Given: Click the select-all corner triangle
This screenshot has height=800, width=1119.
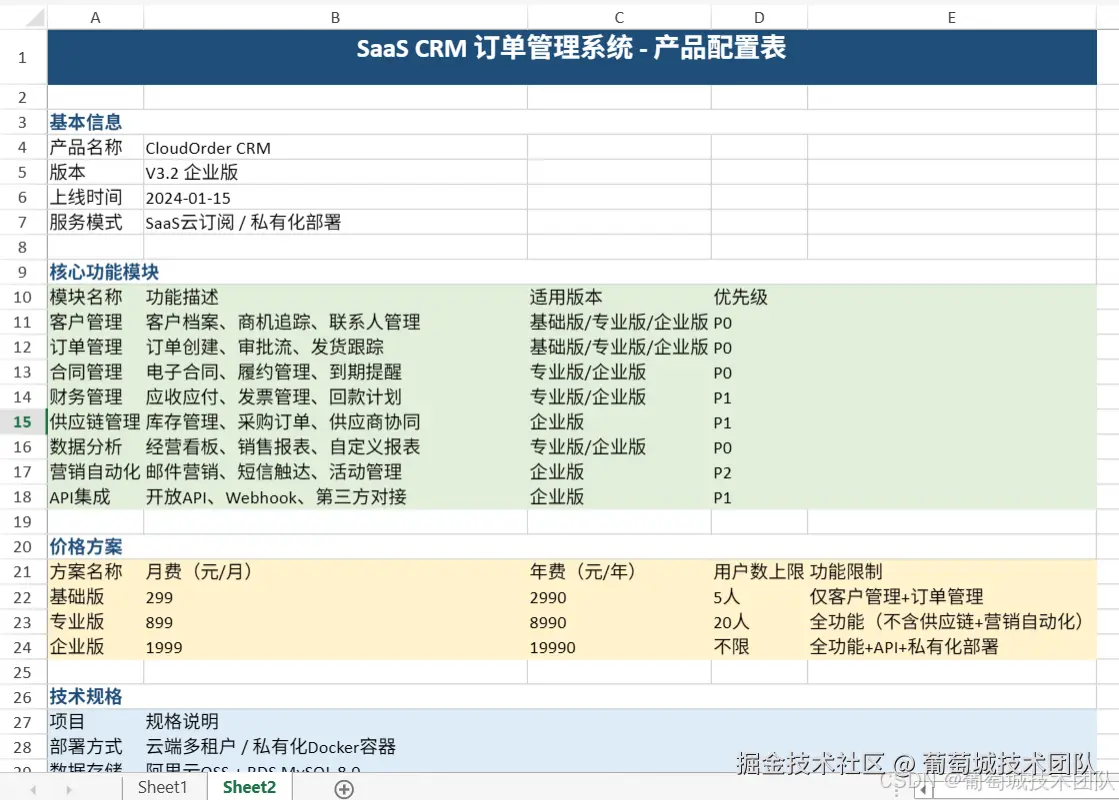Looking at the screenshot, I should 34,17.
